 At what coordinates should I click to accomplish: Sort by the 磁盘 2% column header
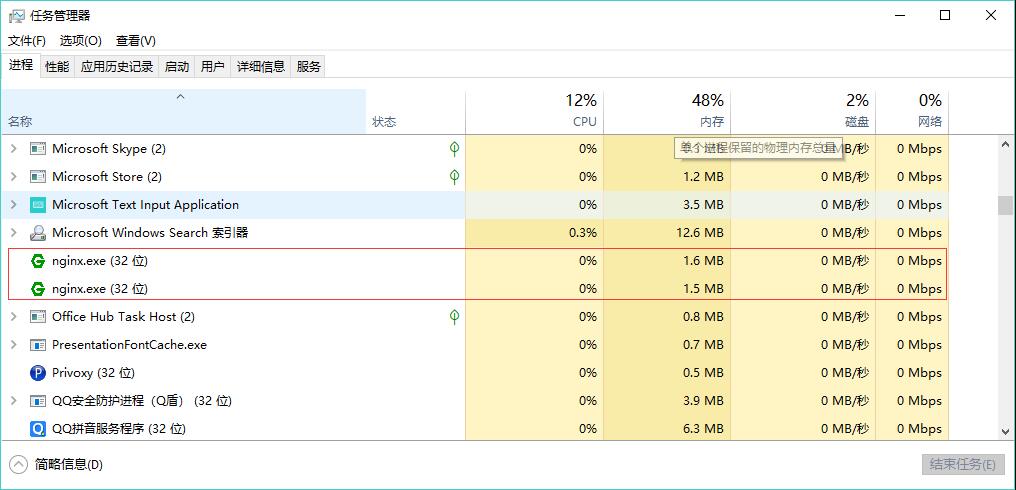[x=803, y=112]
